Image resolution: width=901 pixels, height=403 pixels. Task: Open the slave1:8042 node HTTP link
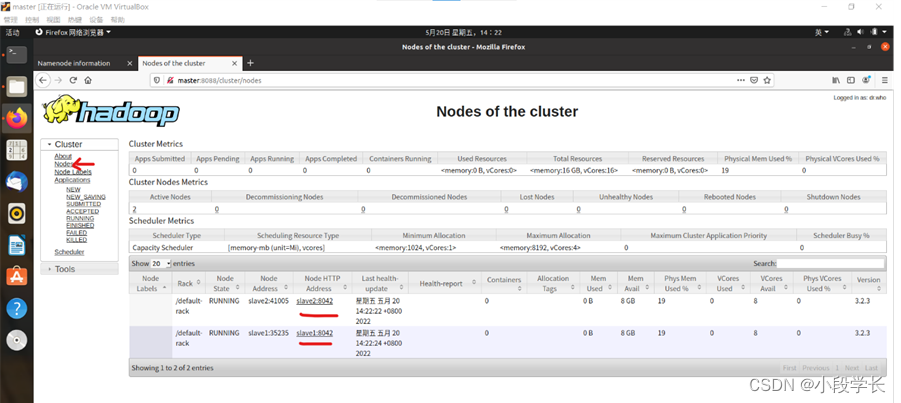(x=315, y=333)
